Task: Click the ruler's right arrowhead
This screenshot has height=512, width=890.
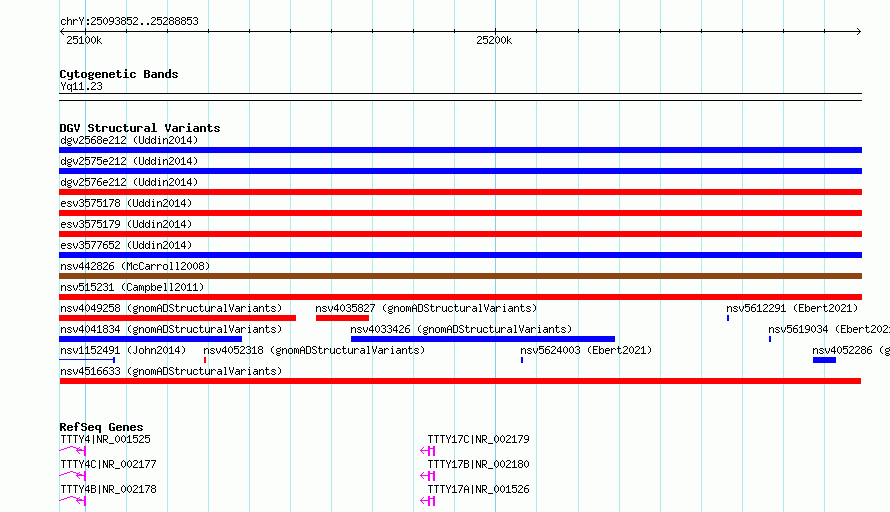Action: 859,31
